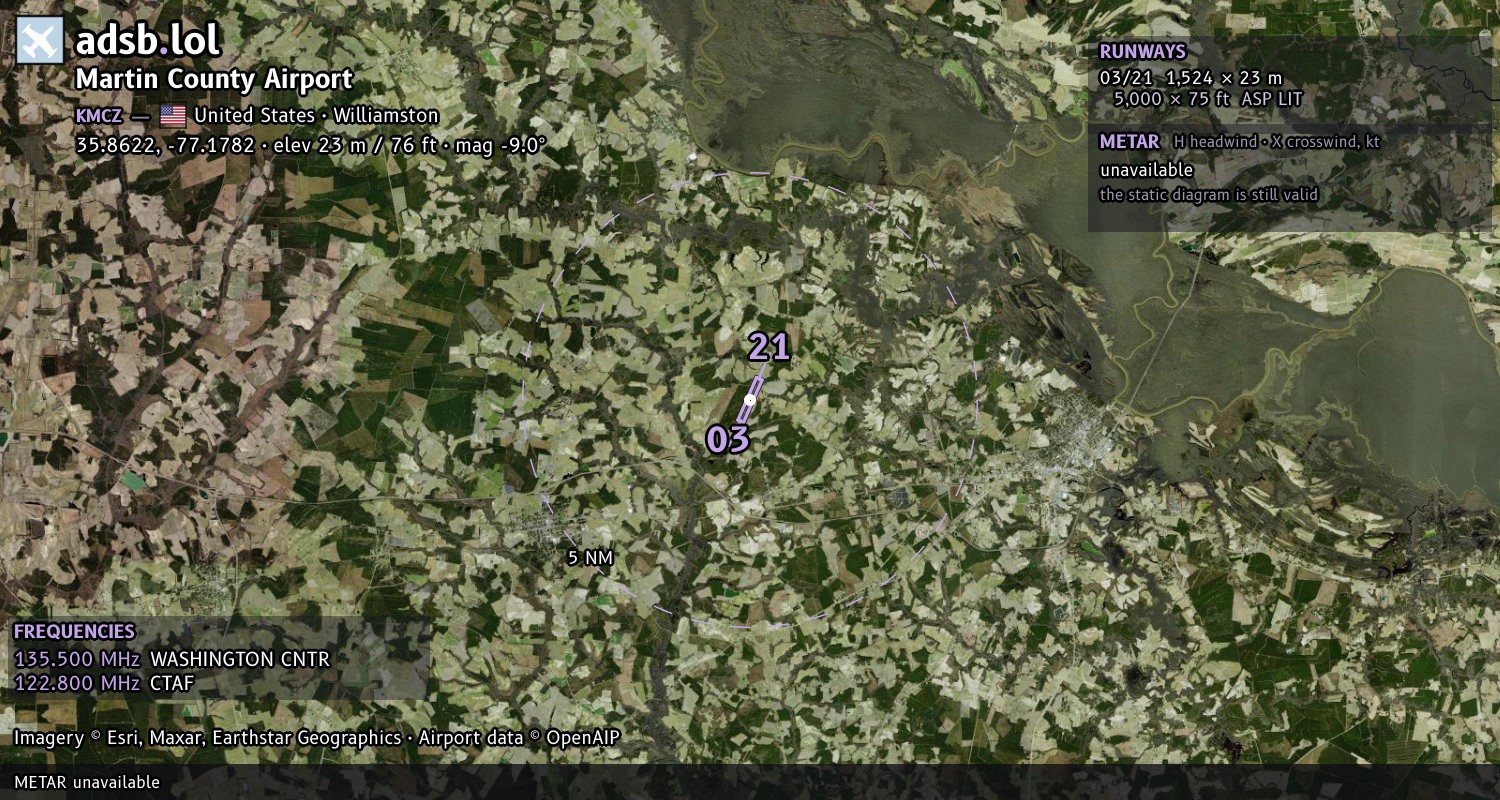Click the "unavailable" METAR value

point(1146,170)
